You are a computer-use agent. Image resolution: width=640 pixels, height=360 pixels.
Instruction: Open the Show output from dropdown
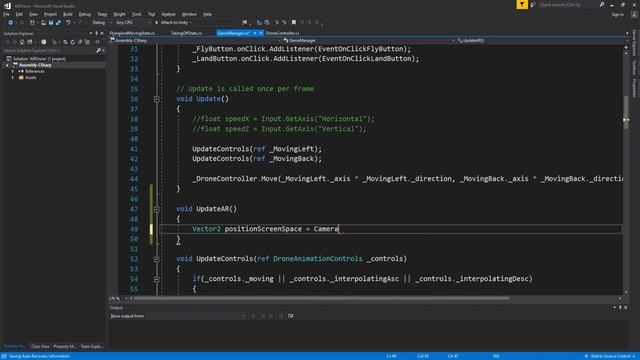coord(196,316)
